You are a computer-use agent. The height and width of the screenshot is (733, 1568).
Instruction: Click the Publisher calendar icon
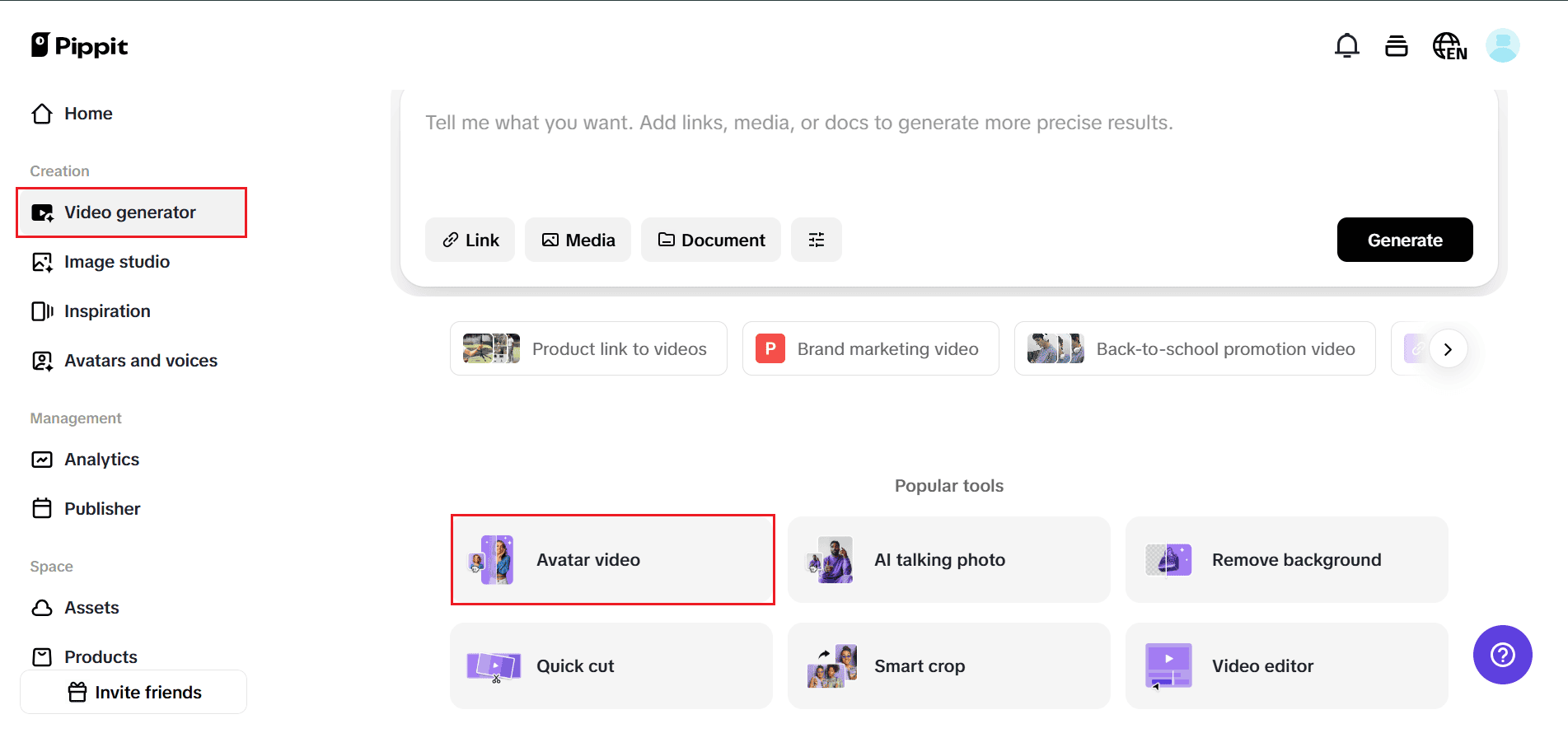pos(42,508)
